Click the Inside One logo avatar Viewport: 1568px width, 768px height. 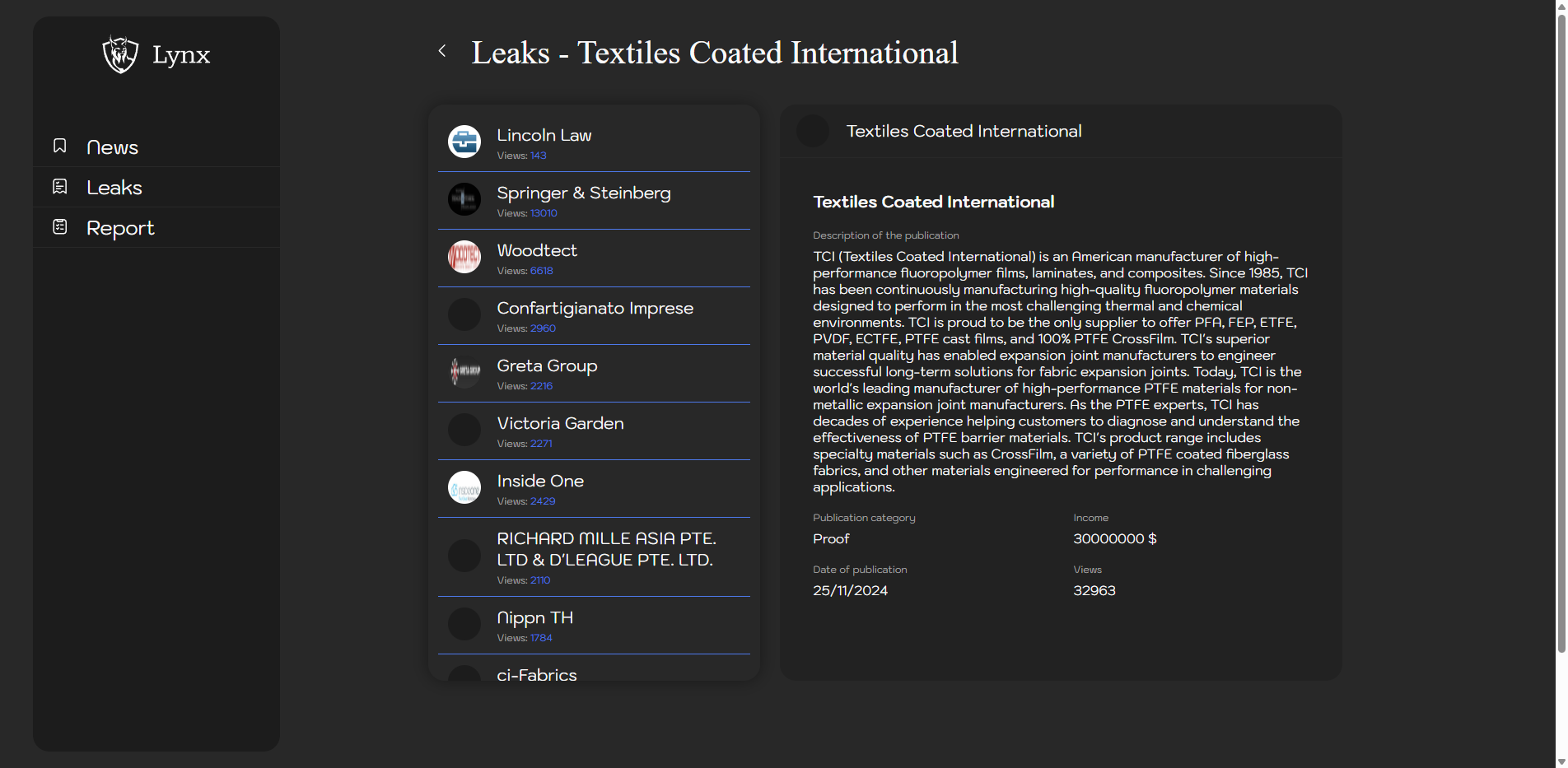[x=464, y=487]
